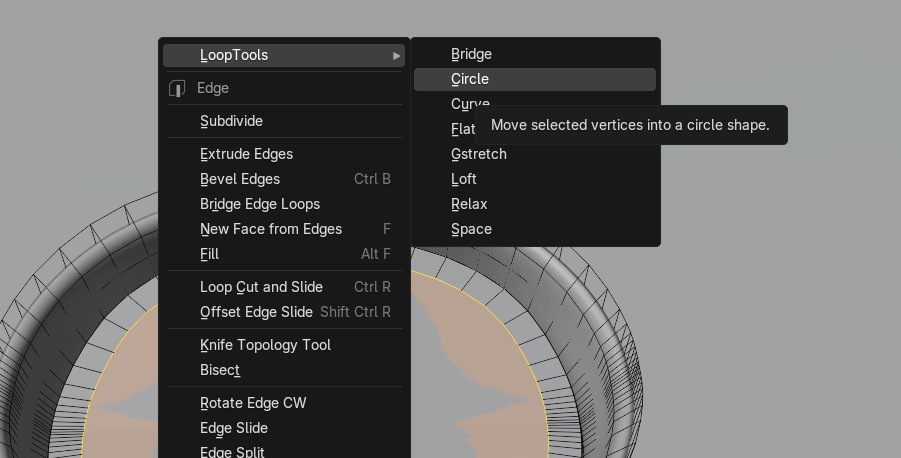Subdivide the selected edges
The width and height of the screenshot is (901, 458).
click(x=231, y=121)
